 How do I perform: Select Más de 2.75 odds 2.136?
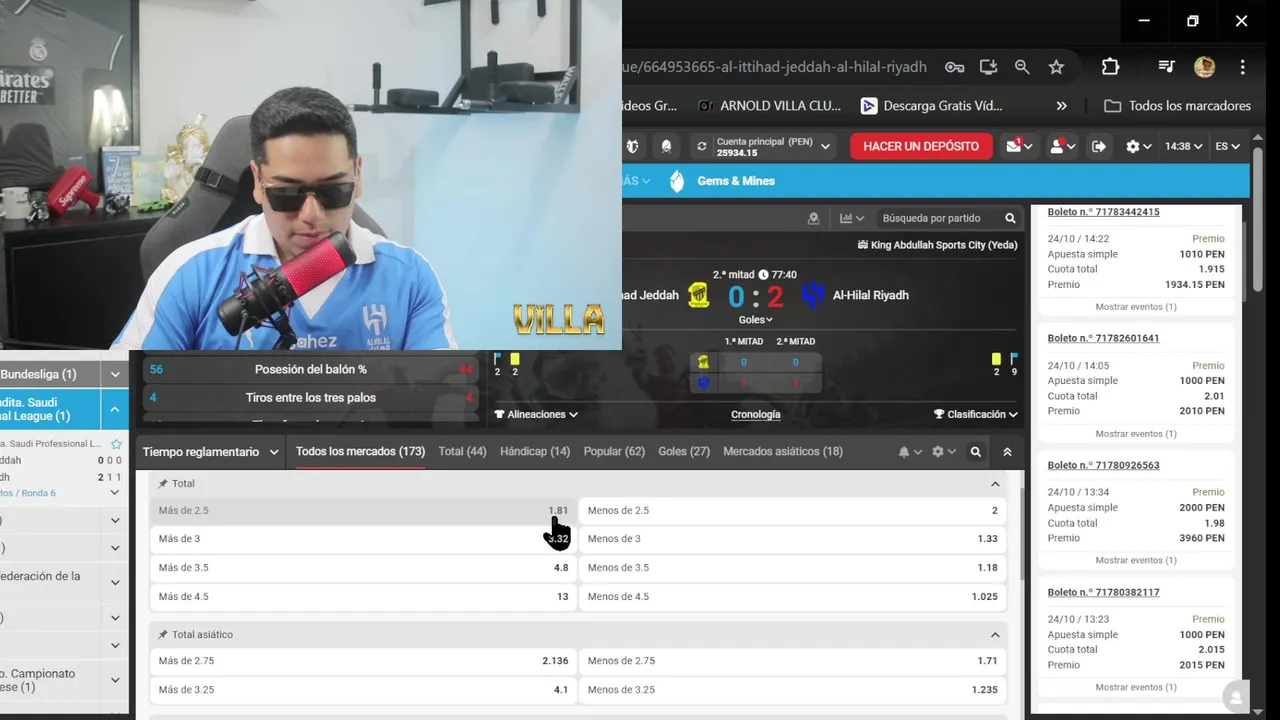[363, 661]
